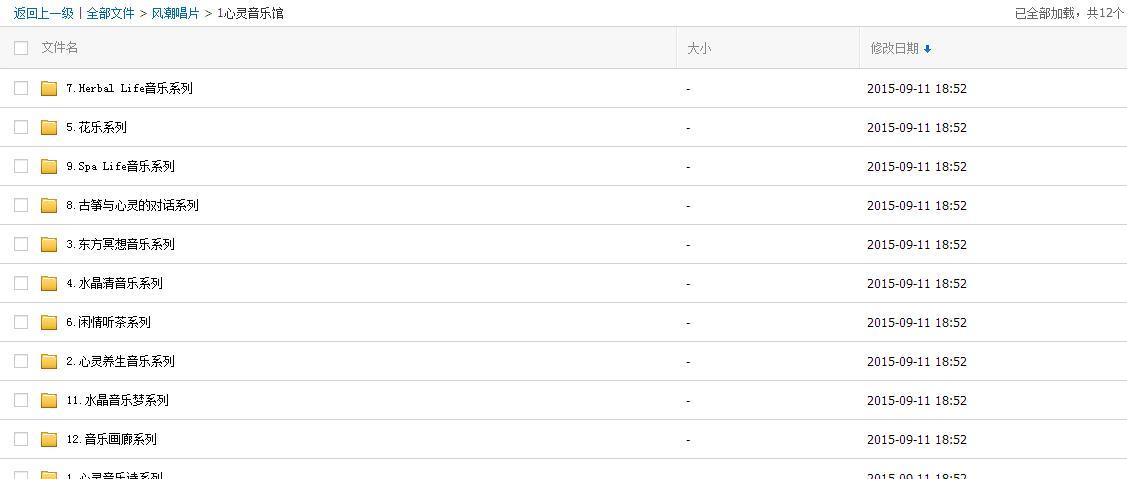
Task: Click folder icon of 7.Herbal Life音乐系列
Action: (49, 88)
